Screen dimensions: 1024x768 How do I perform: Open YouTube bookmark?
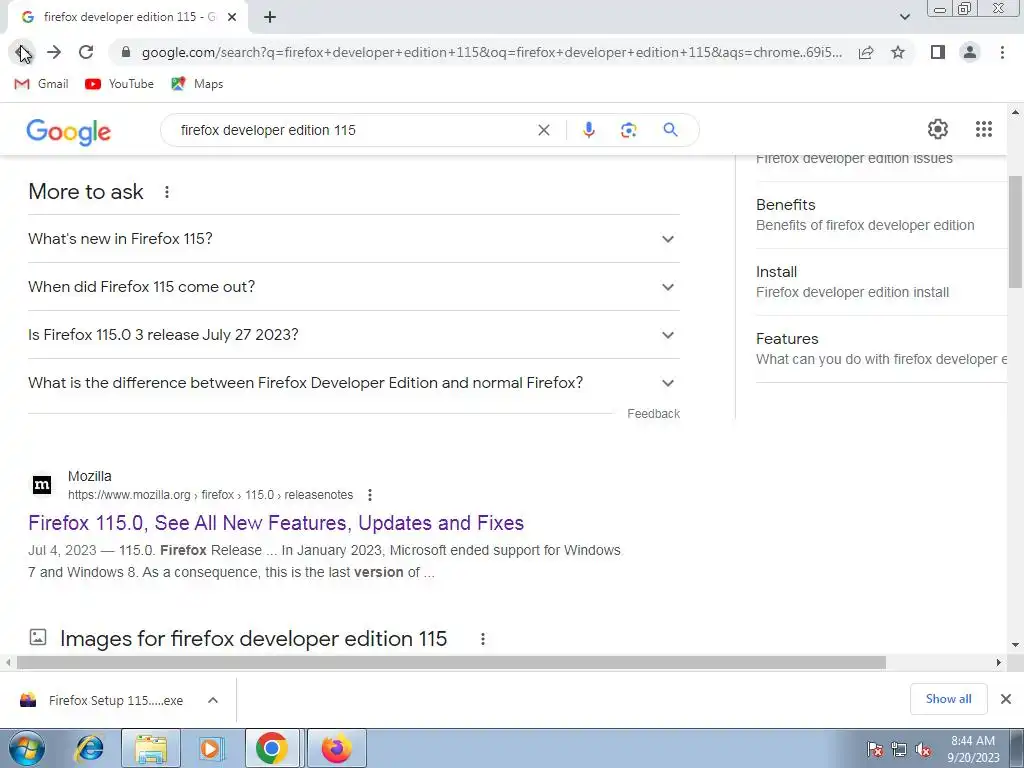pyautogui.click(x=120, y=84)
